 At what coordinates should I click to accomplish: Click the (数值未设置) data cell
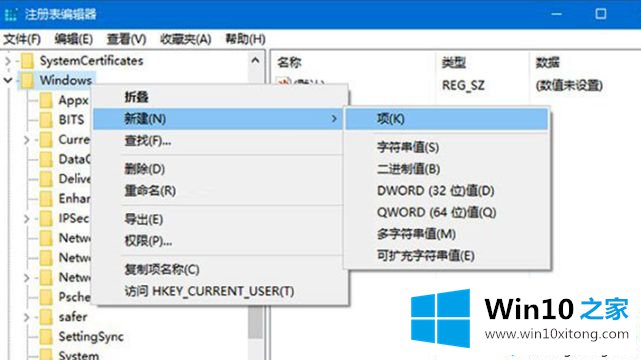click(x=569, y=85)
